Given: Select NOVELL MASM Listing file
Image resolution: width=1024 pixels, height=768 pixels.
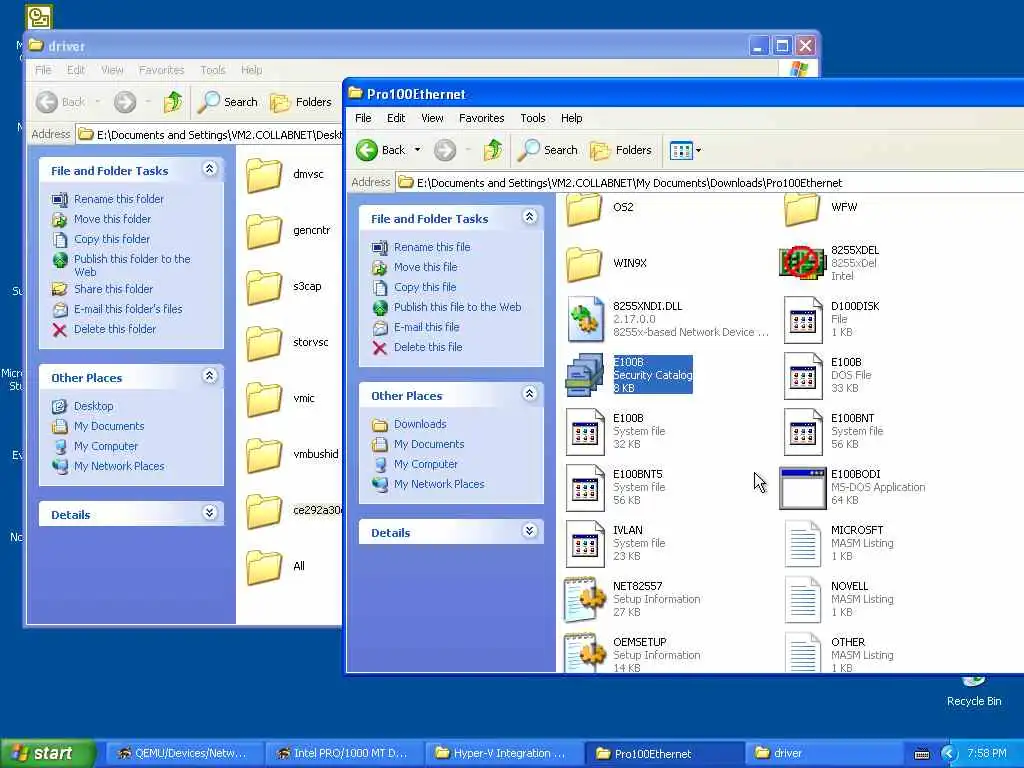Looking at the screenshot, I should [839, 600].
